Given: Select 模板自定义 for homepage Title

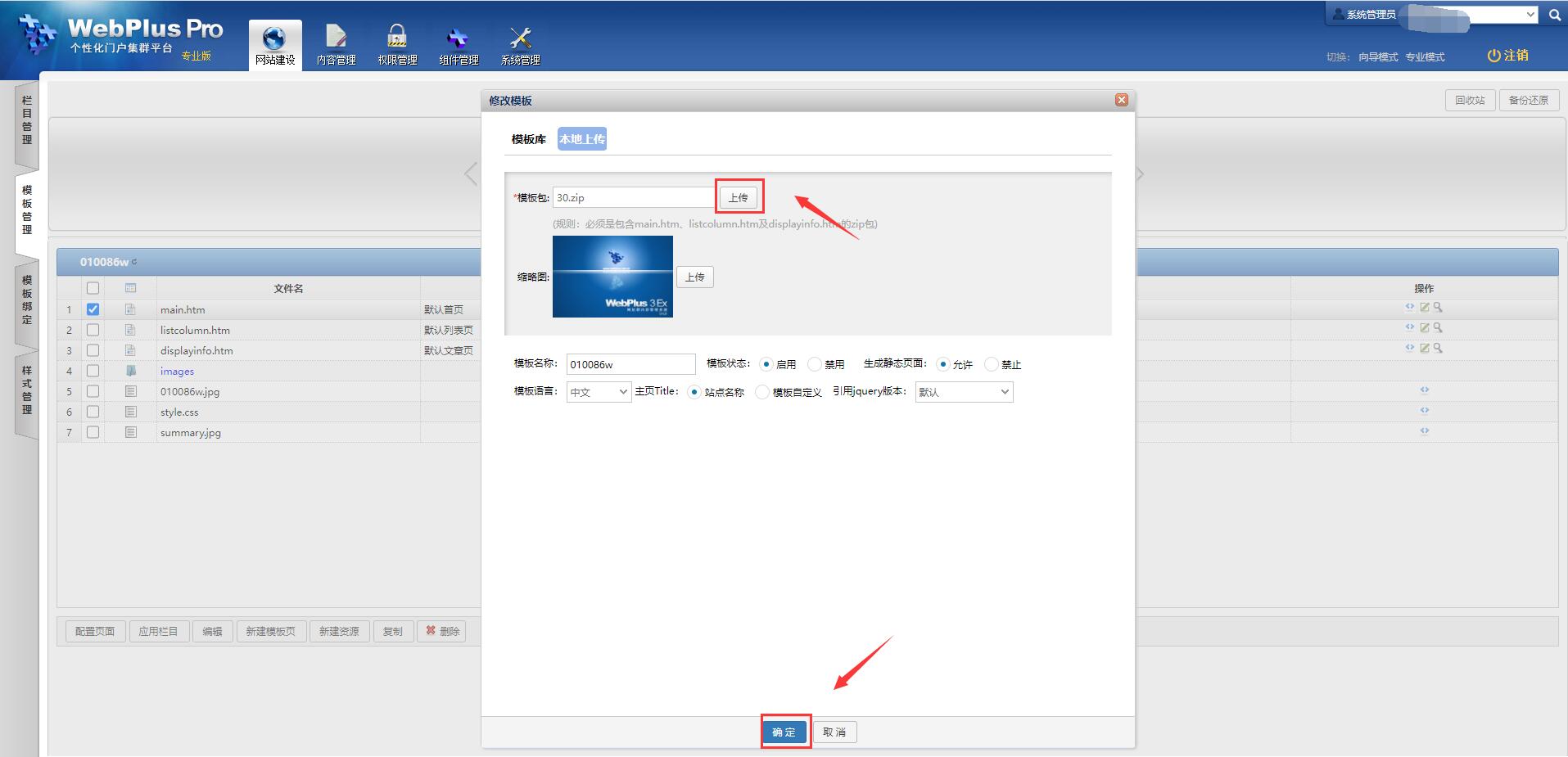Looking at the screenshot, I should point(762,392).
